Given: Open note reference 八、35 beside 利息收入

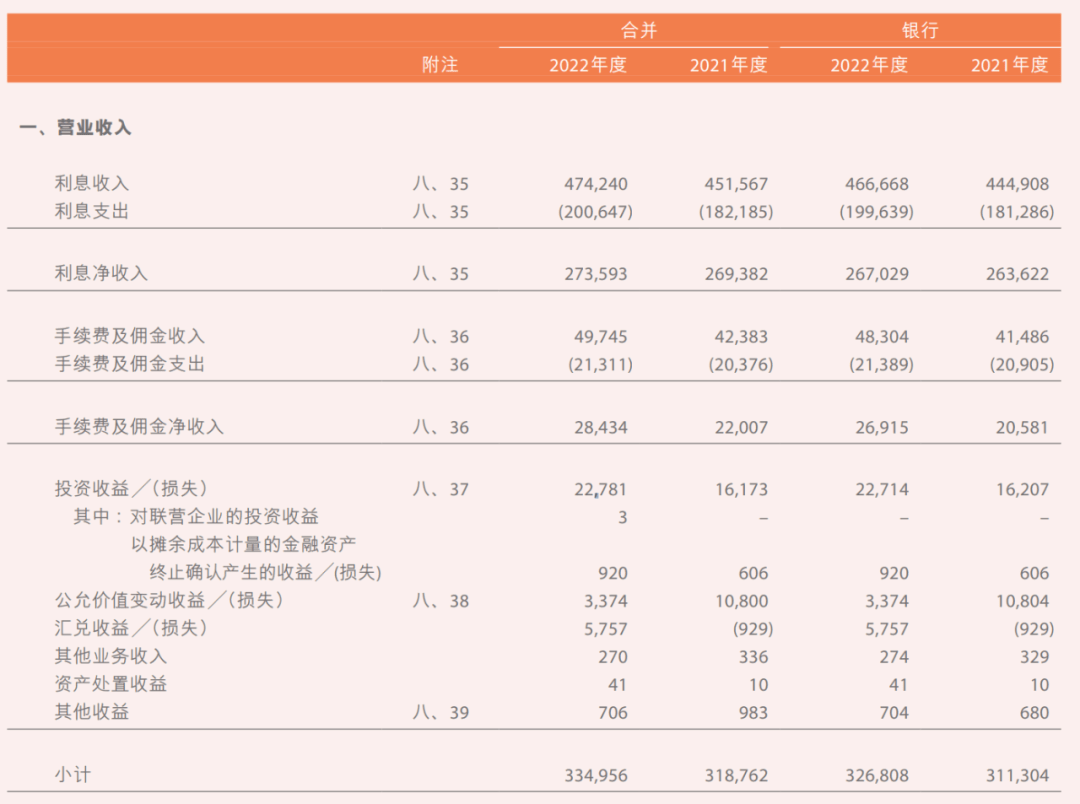Looking at the screenshot, I should (x=442, y=183).
